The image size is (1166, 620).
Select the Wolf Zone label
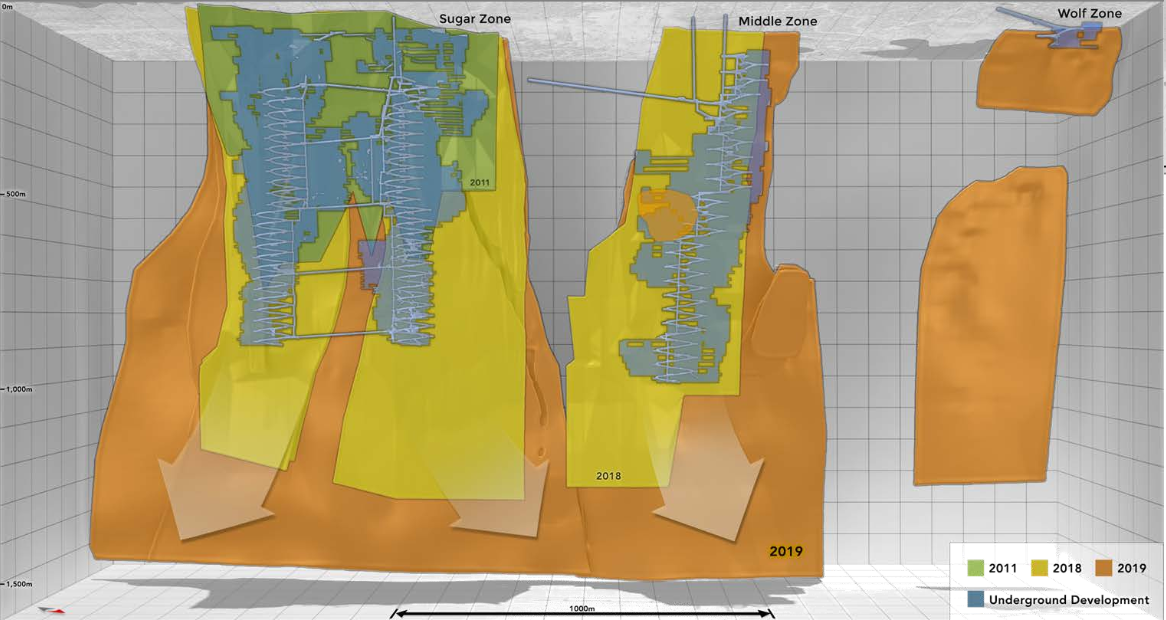(x=1089, y=13)
